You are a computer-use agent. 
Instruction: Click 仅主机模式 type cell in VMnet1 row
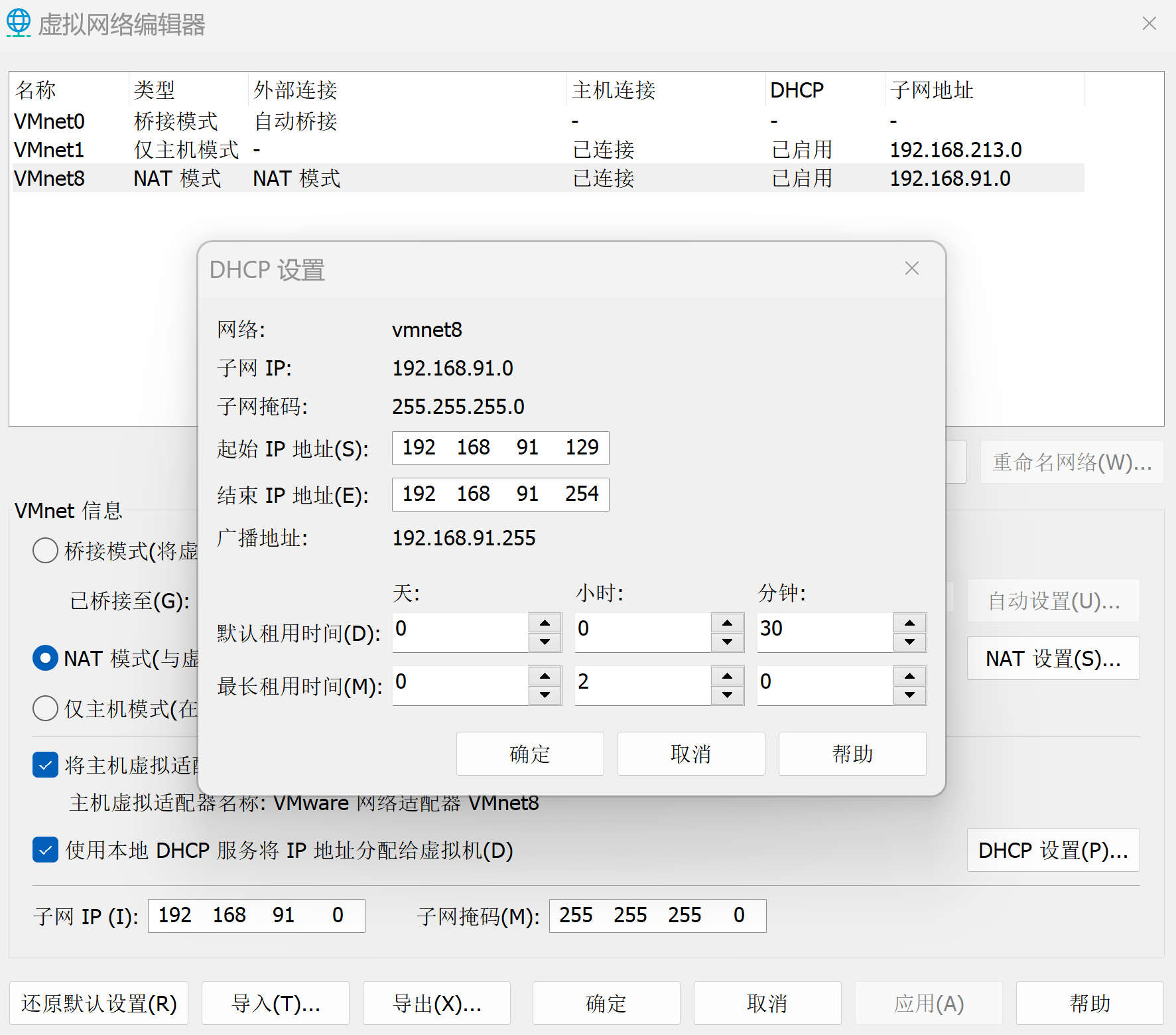186,150
